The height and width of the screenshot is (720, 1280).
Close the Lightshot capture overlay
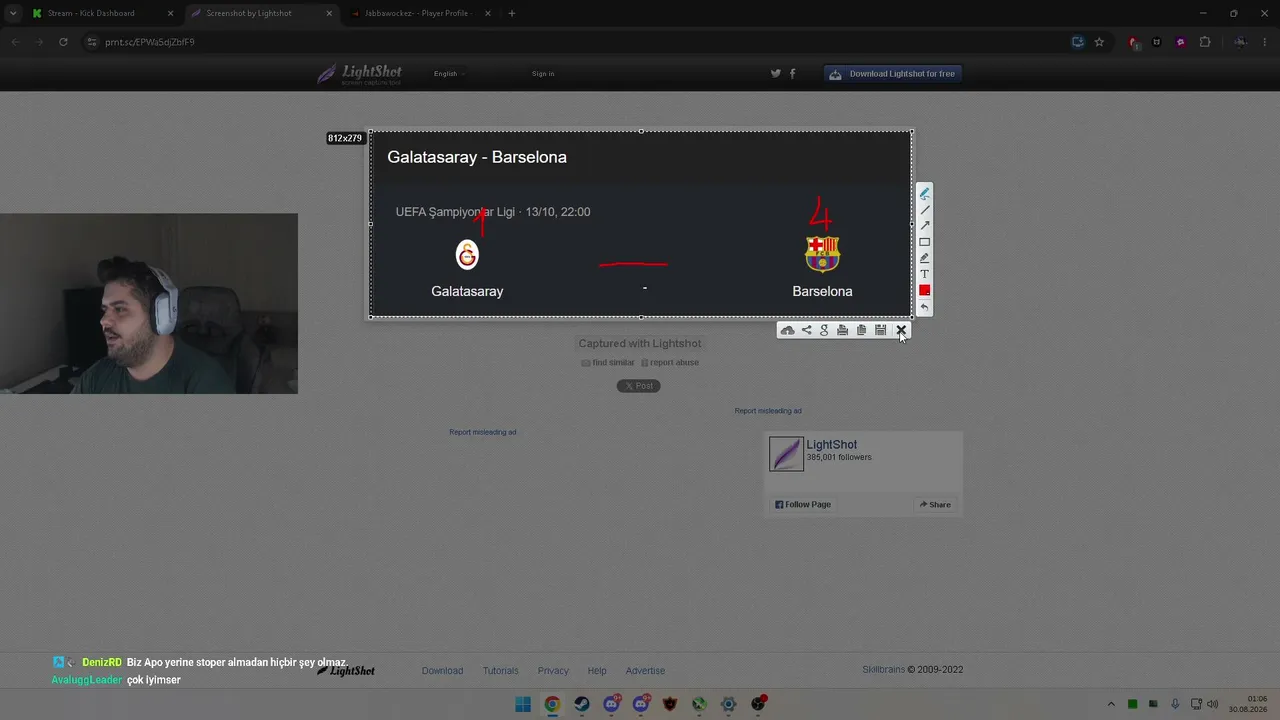pos(901,330)
